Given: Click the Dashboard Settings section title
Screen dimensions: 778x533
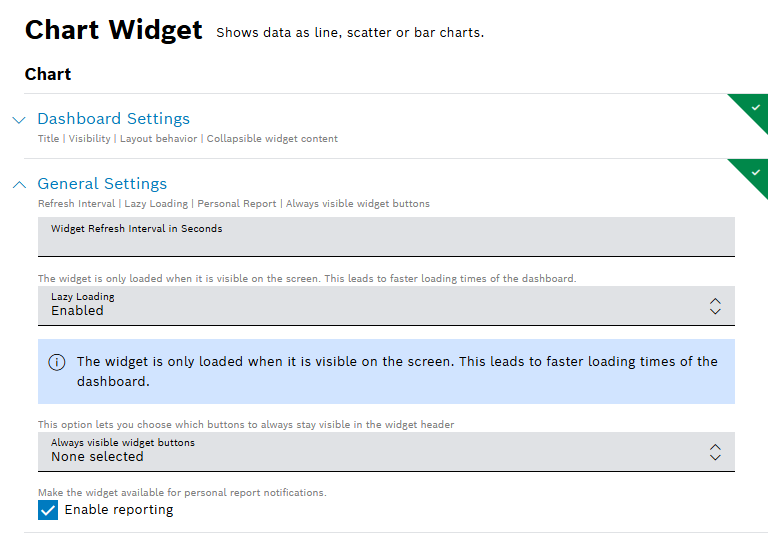Looking at the screenshot, I should tap(113, 119).
